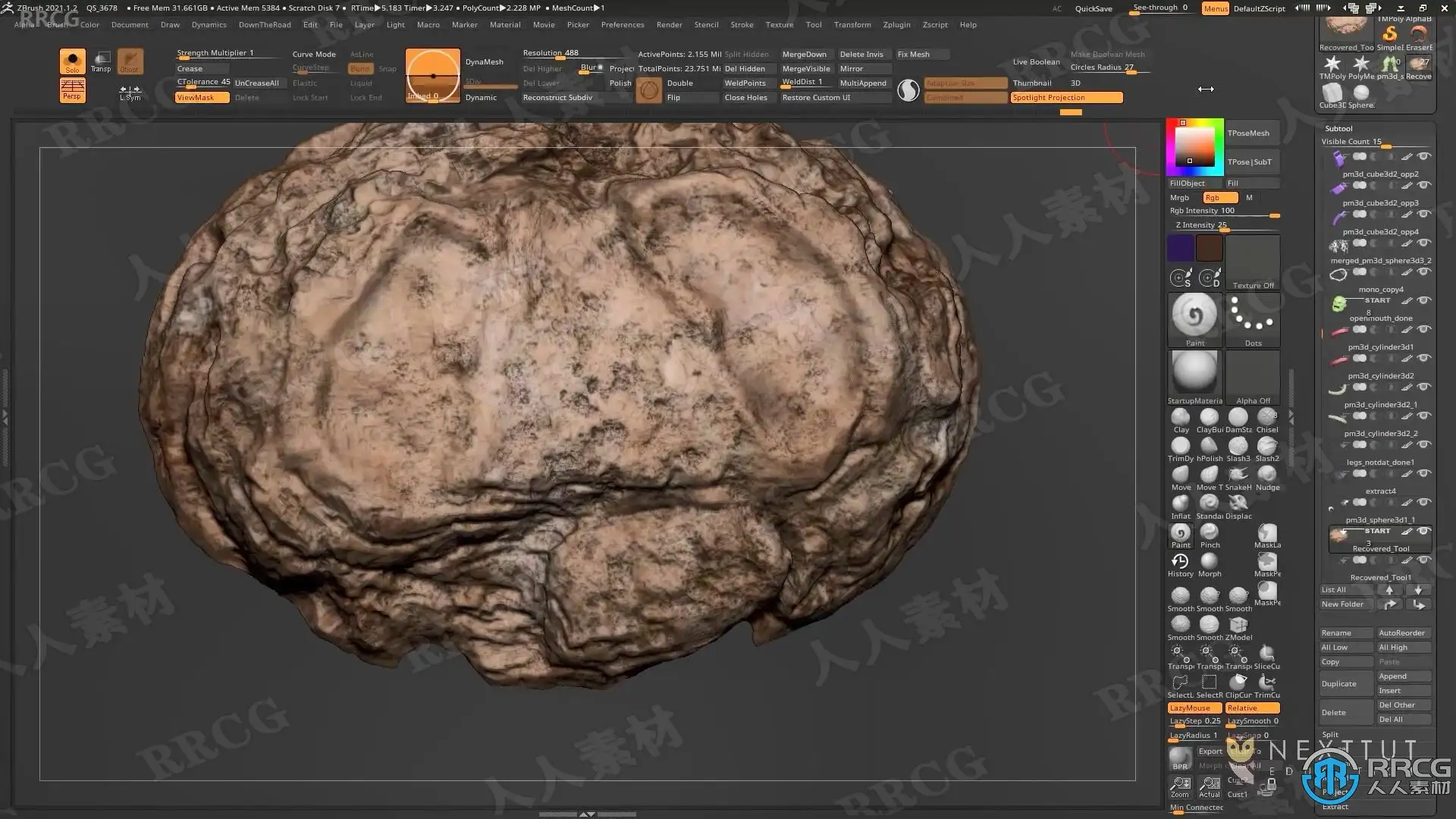Open the Texture menu
Image resolution: width=1456 pixels, height=819 pixels.
point(780,24)
